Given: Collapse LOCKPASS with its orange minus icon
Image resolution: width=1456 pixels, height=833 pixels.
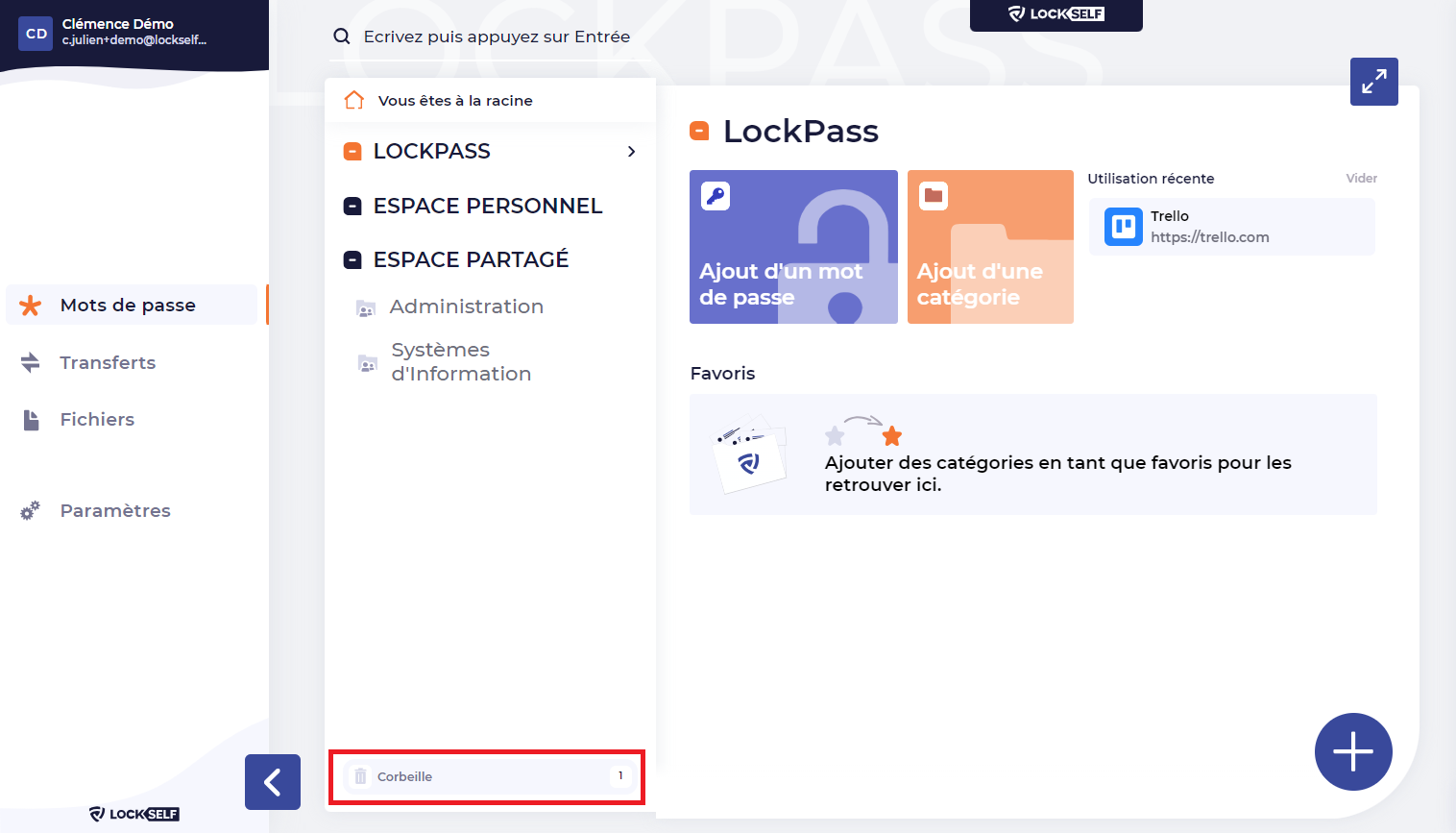Looking at the screenshot, I should (x=352, y=152).
